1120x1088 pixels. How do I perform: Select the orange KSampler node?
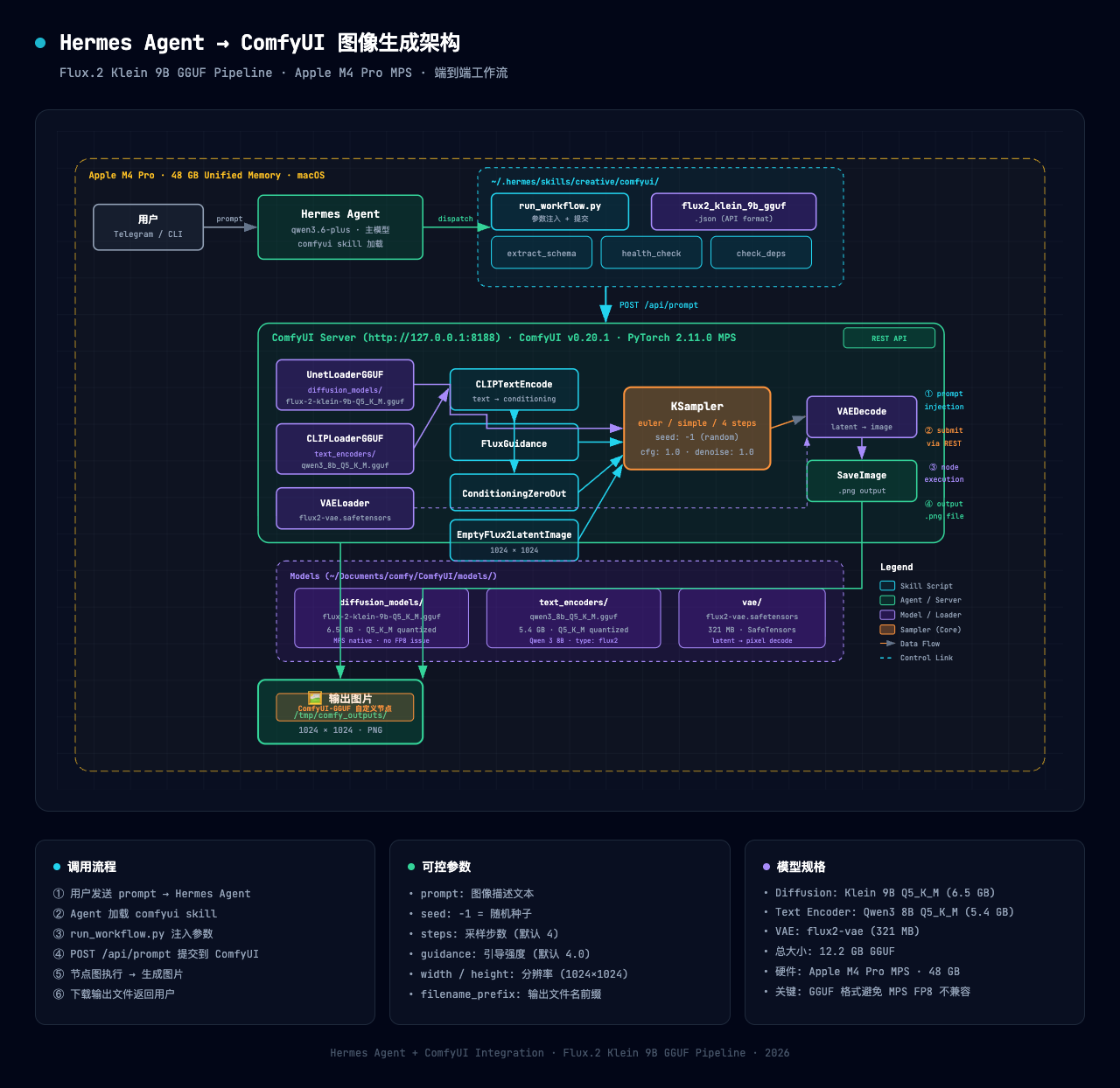click(697, 429)
